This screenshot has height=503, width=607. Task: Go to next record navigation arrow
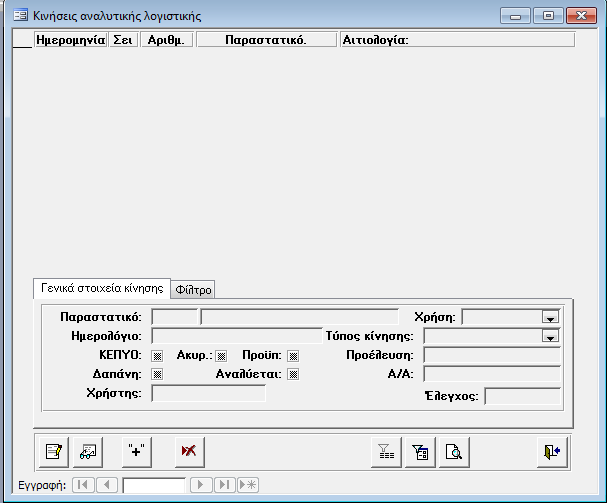(x=201, y=485)
